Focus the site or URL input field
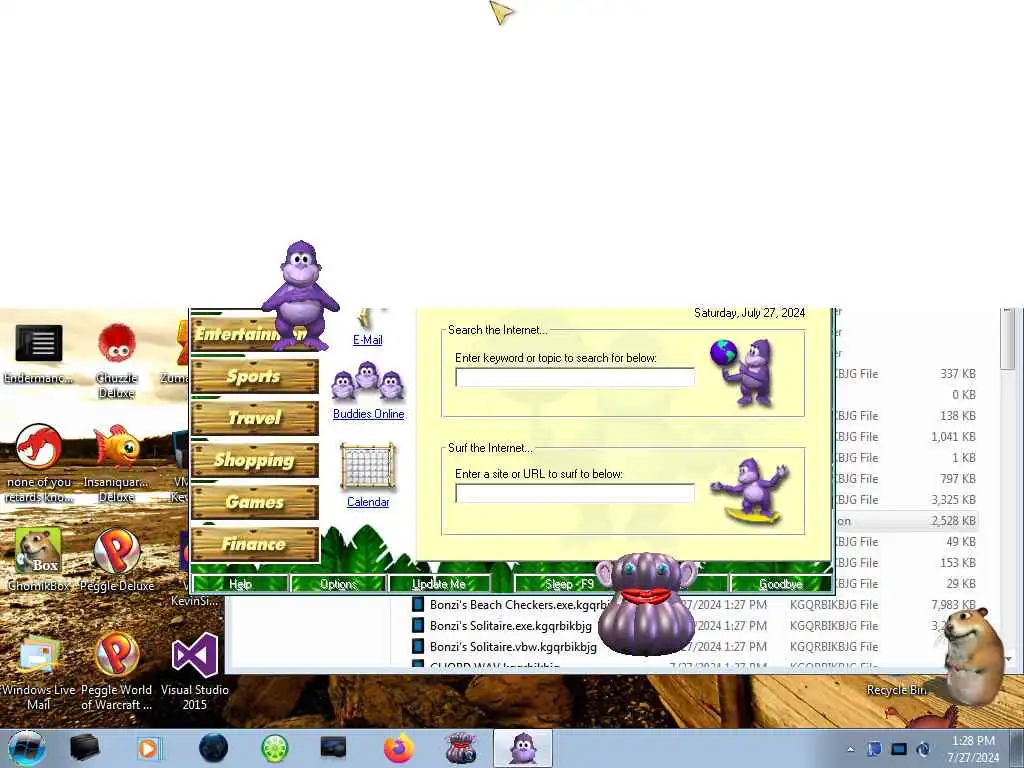 tap(575, 493)
